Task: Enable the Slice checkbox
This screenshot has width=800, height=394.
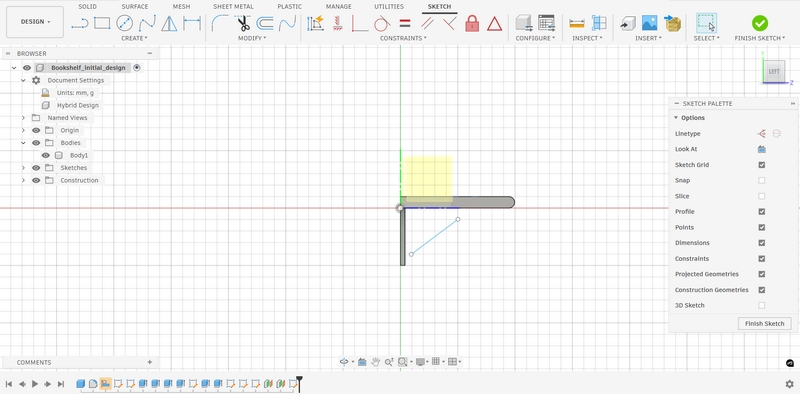Action: 762,196
